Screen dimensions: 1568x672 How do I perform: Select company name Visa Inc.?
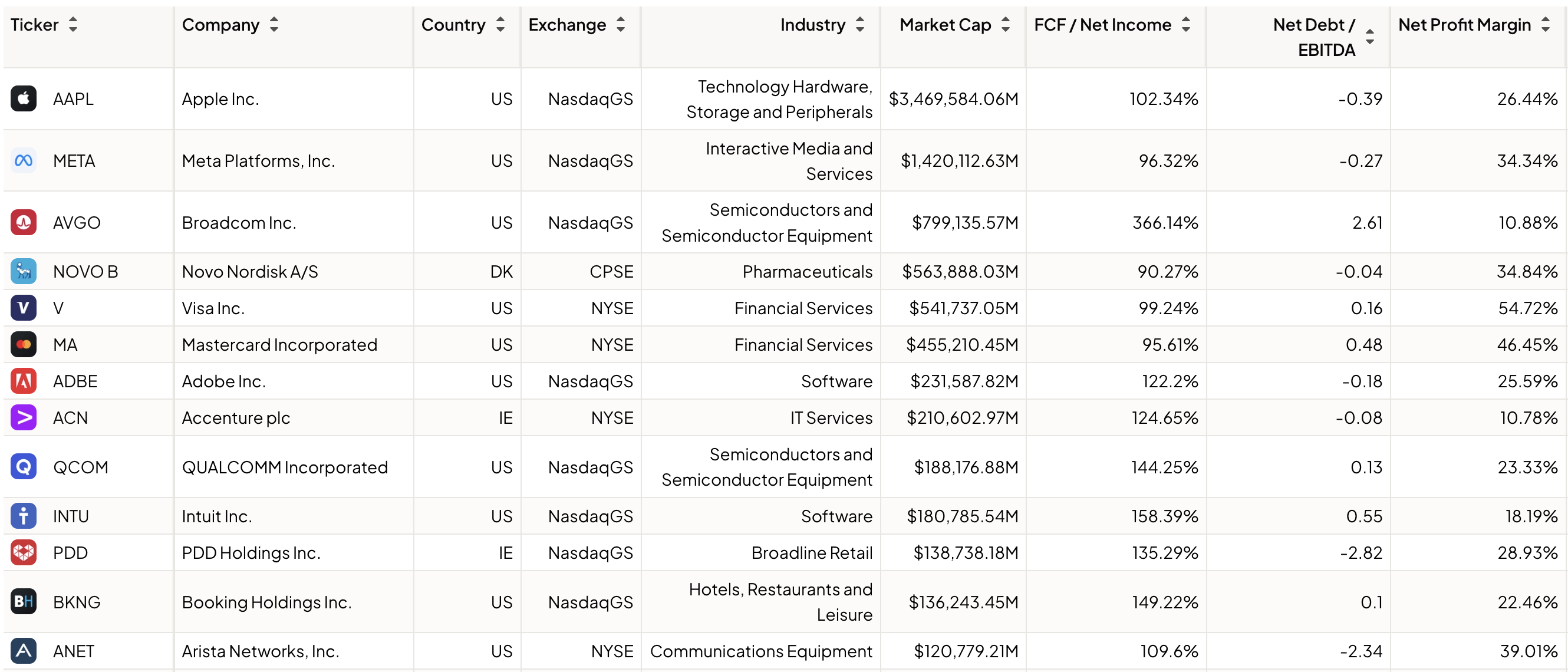(213, 308)
